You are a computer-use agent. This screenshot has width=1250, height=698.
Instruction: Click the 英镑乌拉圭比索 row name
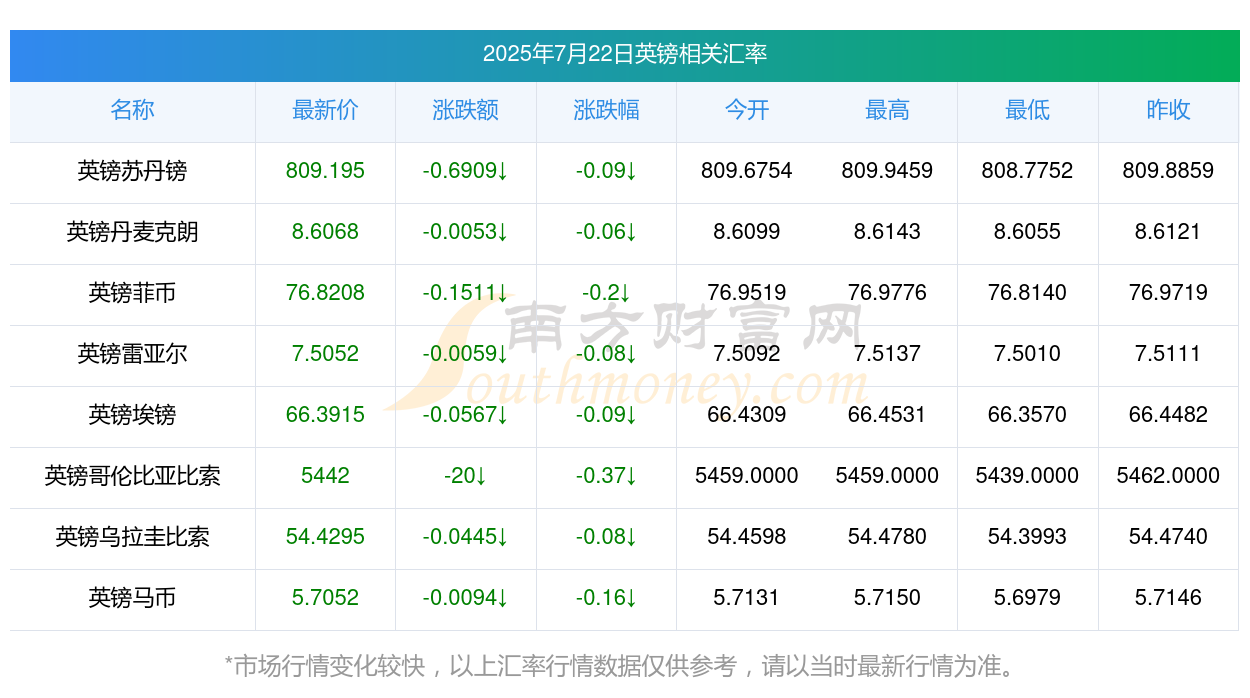coord(132,537)
